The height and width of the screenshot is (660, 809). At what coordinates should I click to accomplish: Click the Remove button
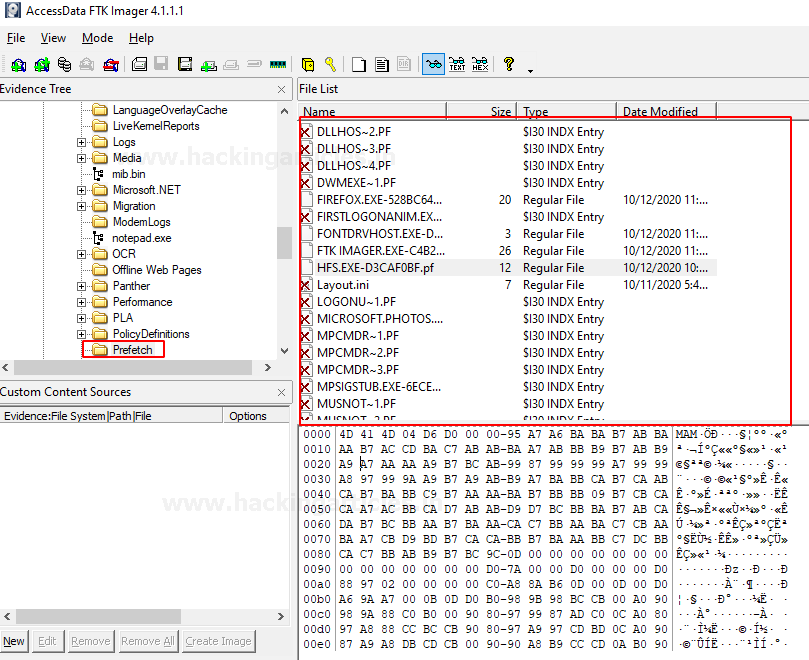[x=91, y=641]
